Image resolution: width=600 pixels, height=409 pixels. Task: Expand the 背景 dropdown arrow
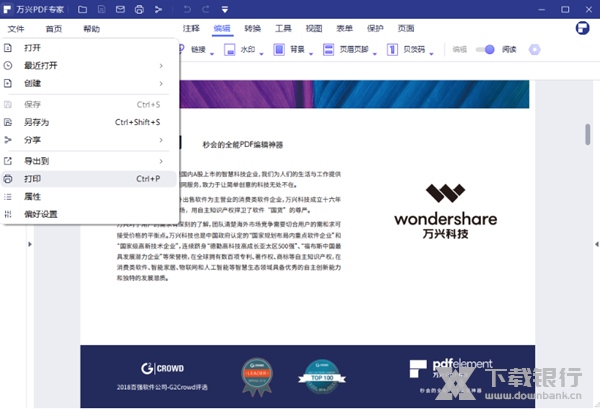pos(311,54)
